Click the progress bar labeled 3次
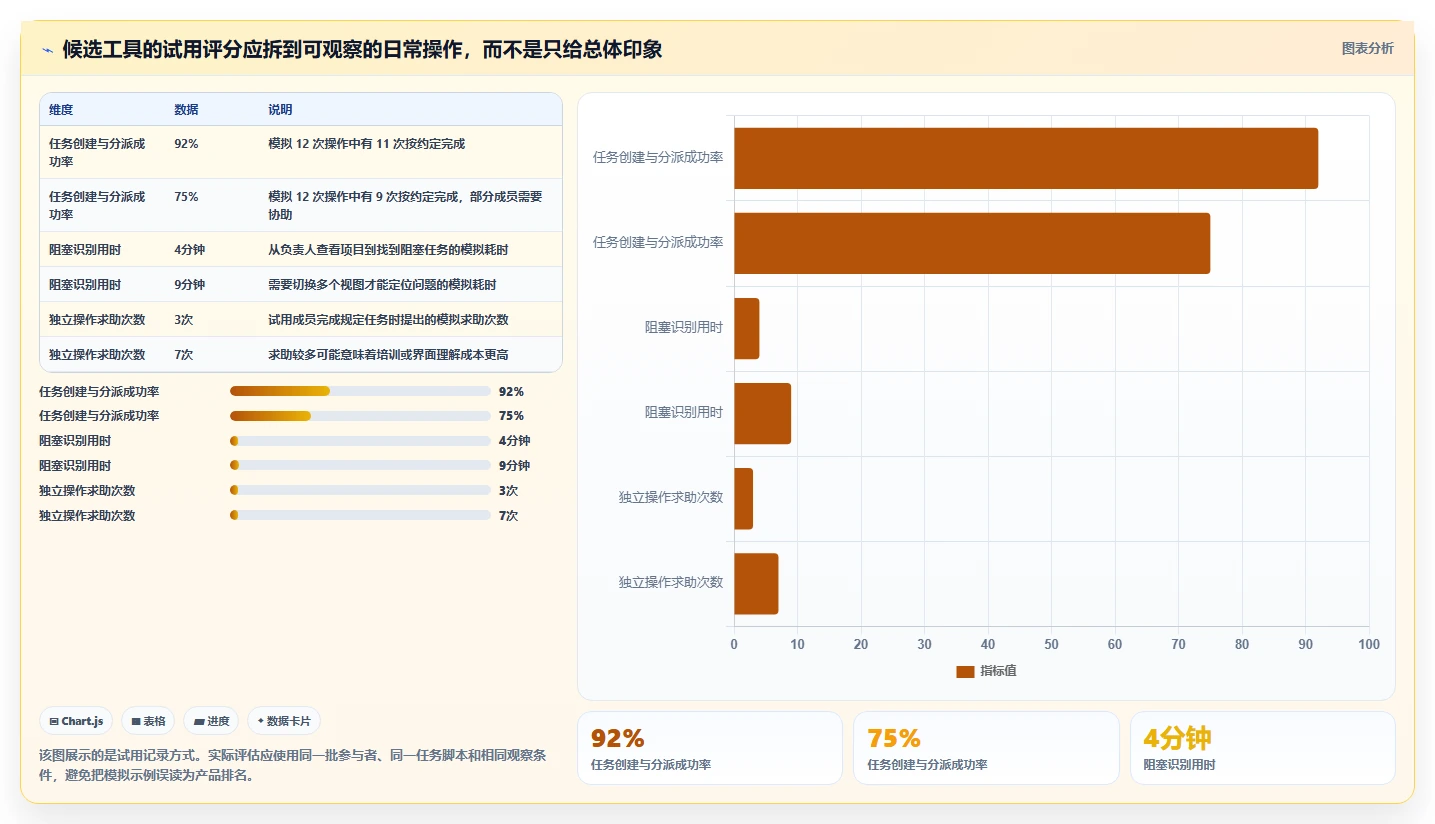Viewport: 1435px width, 824px height. [x=360, y=490]
